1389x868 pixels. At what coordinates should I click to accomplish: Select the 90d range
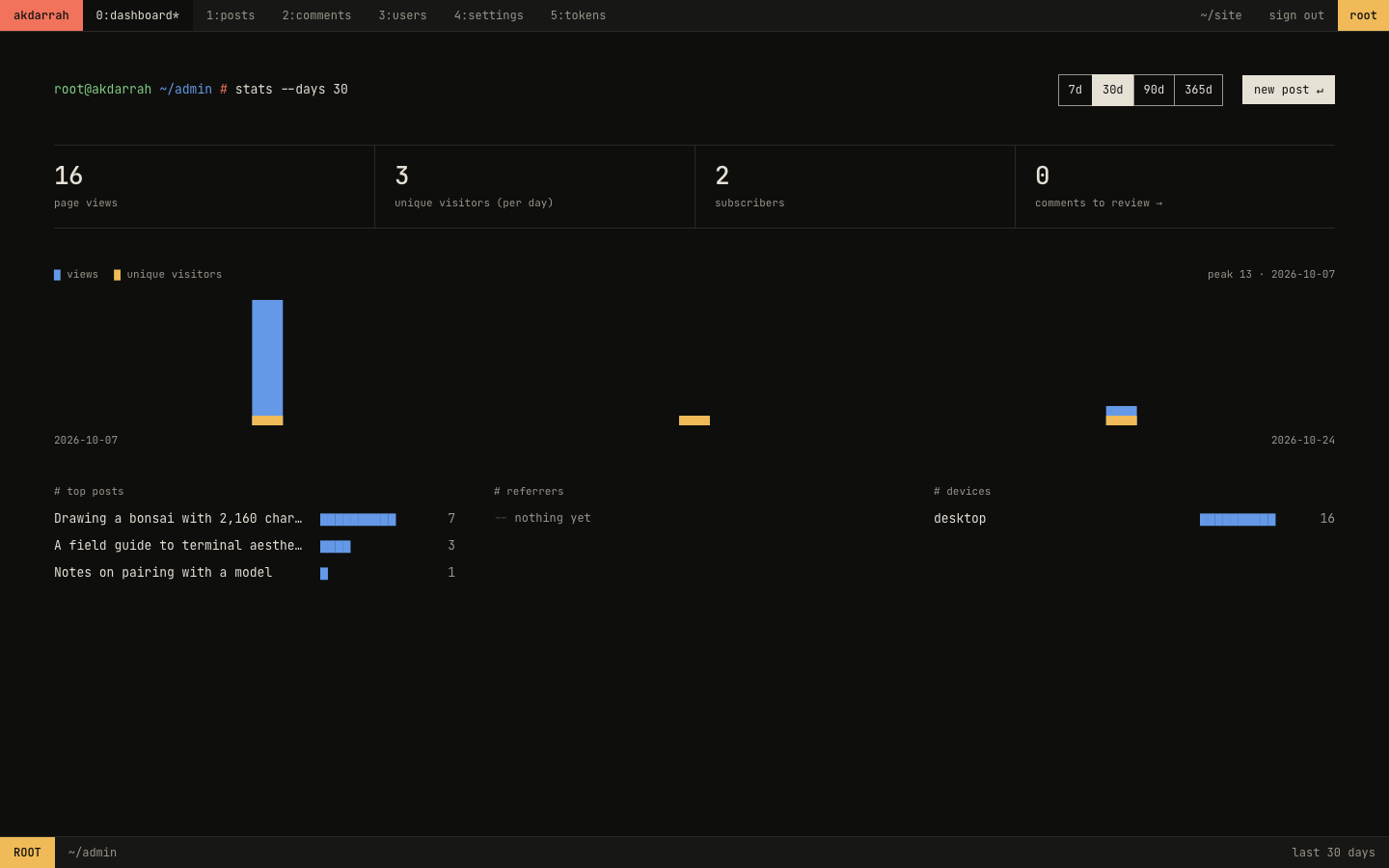(1154, 90)
